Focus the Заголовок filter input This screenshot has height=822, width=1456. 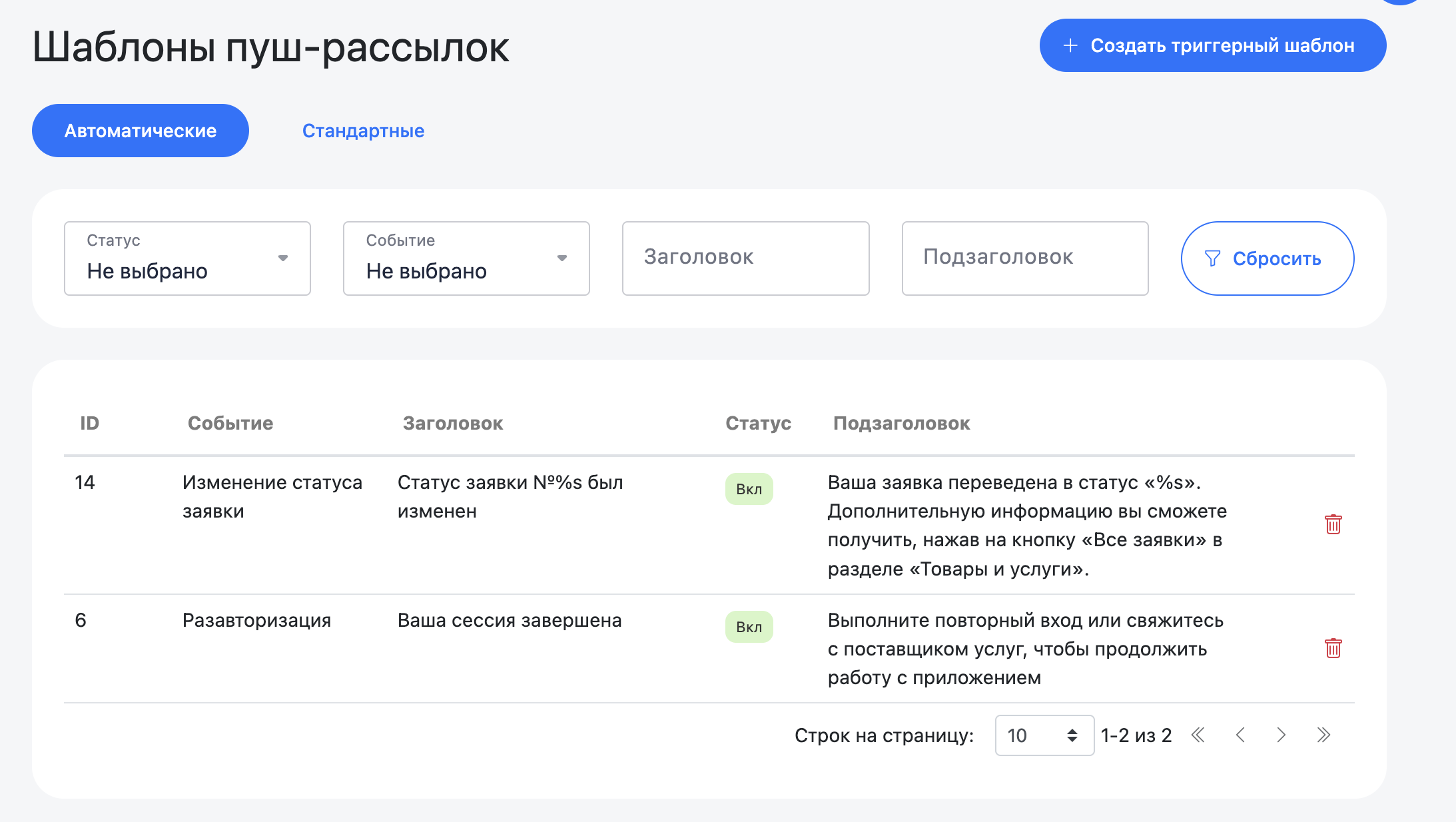(745, 258)
